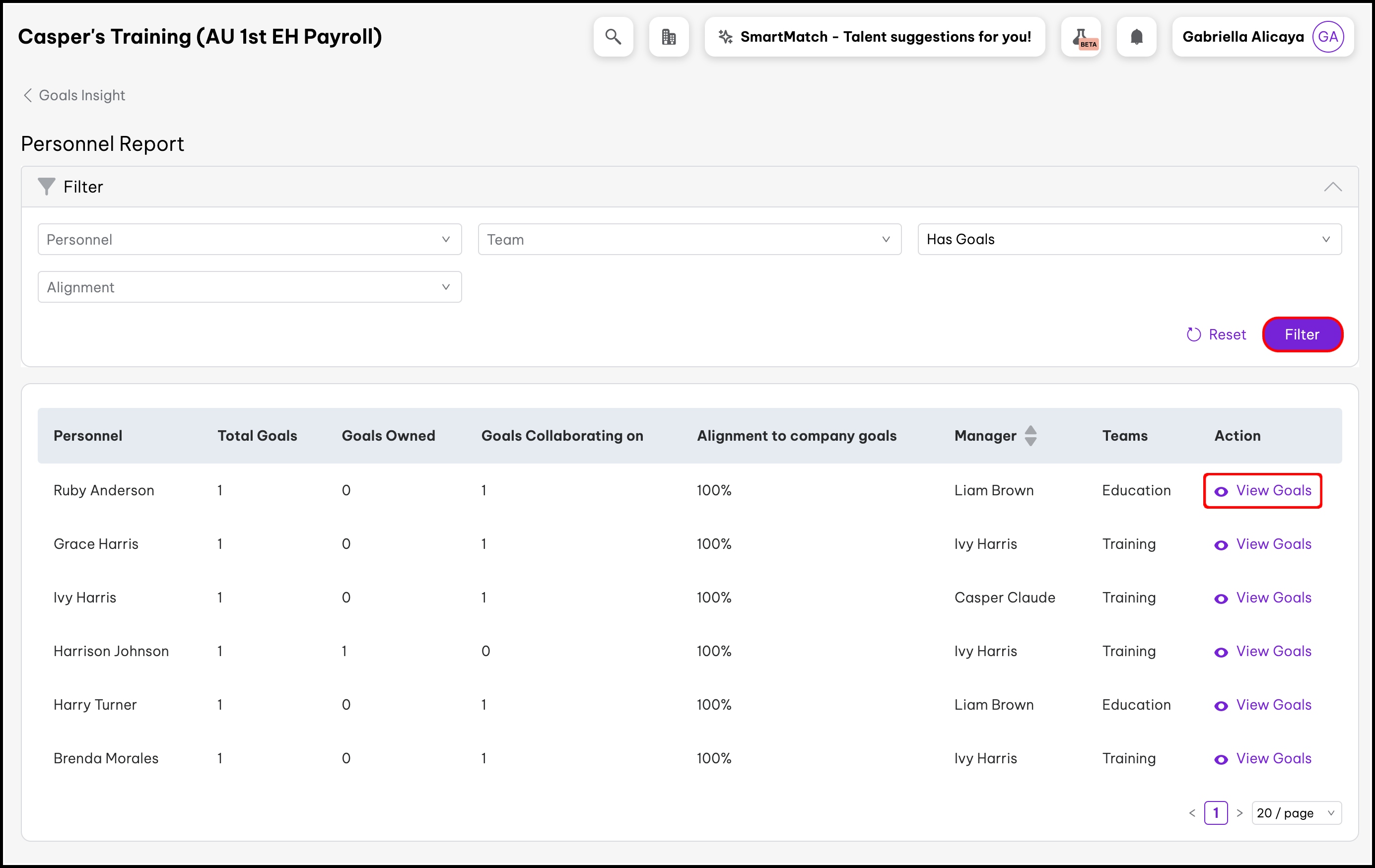Click the SmartMatch talent suggestions banner
1375x868 pixels.
(x=874, y=37)
